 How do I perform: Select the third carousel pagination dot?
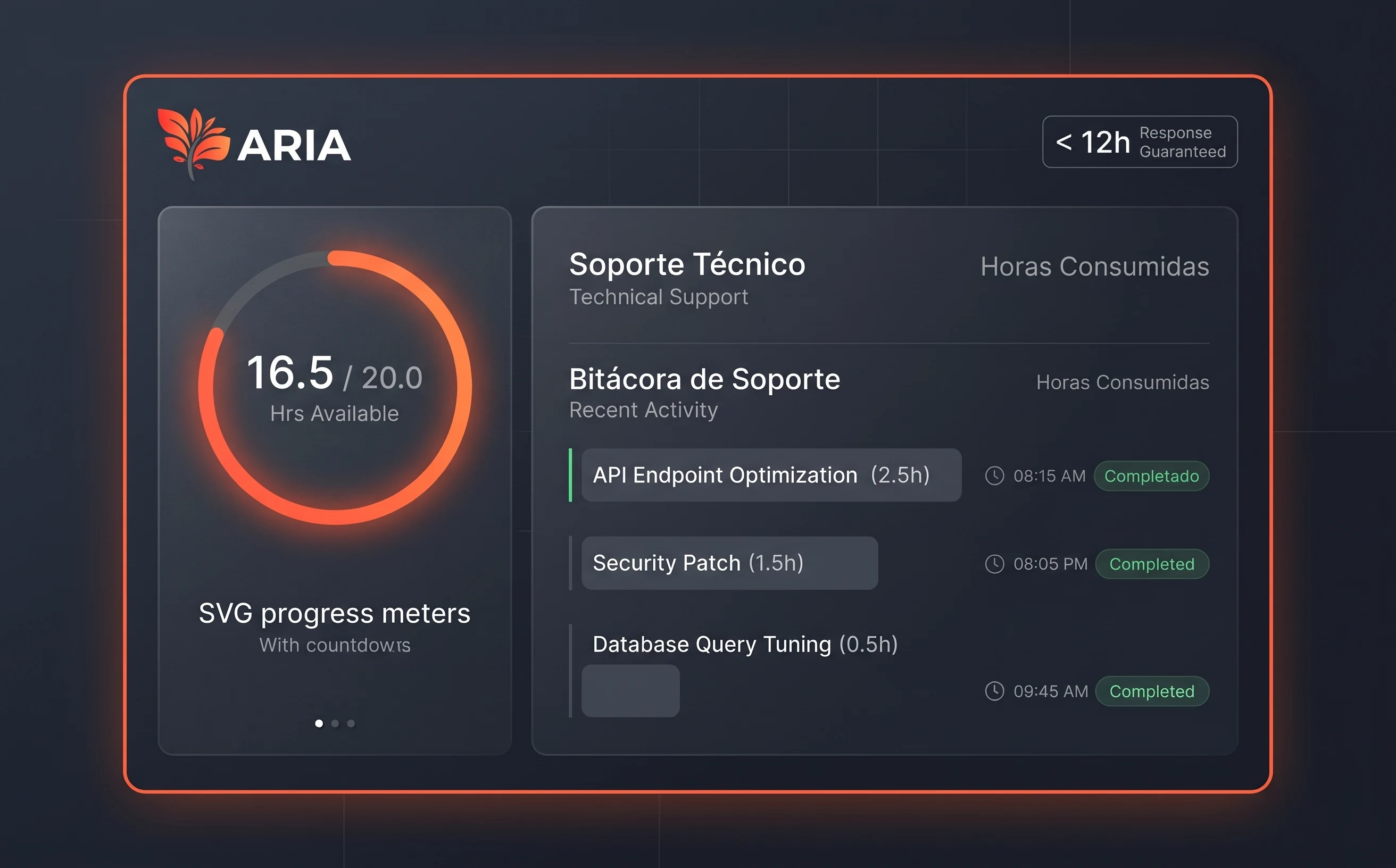(351, 723)
